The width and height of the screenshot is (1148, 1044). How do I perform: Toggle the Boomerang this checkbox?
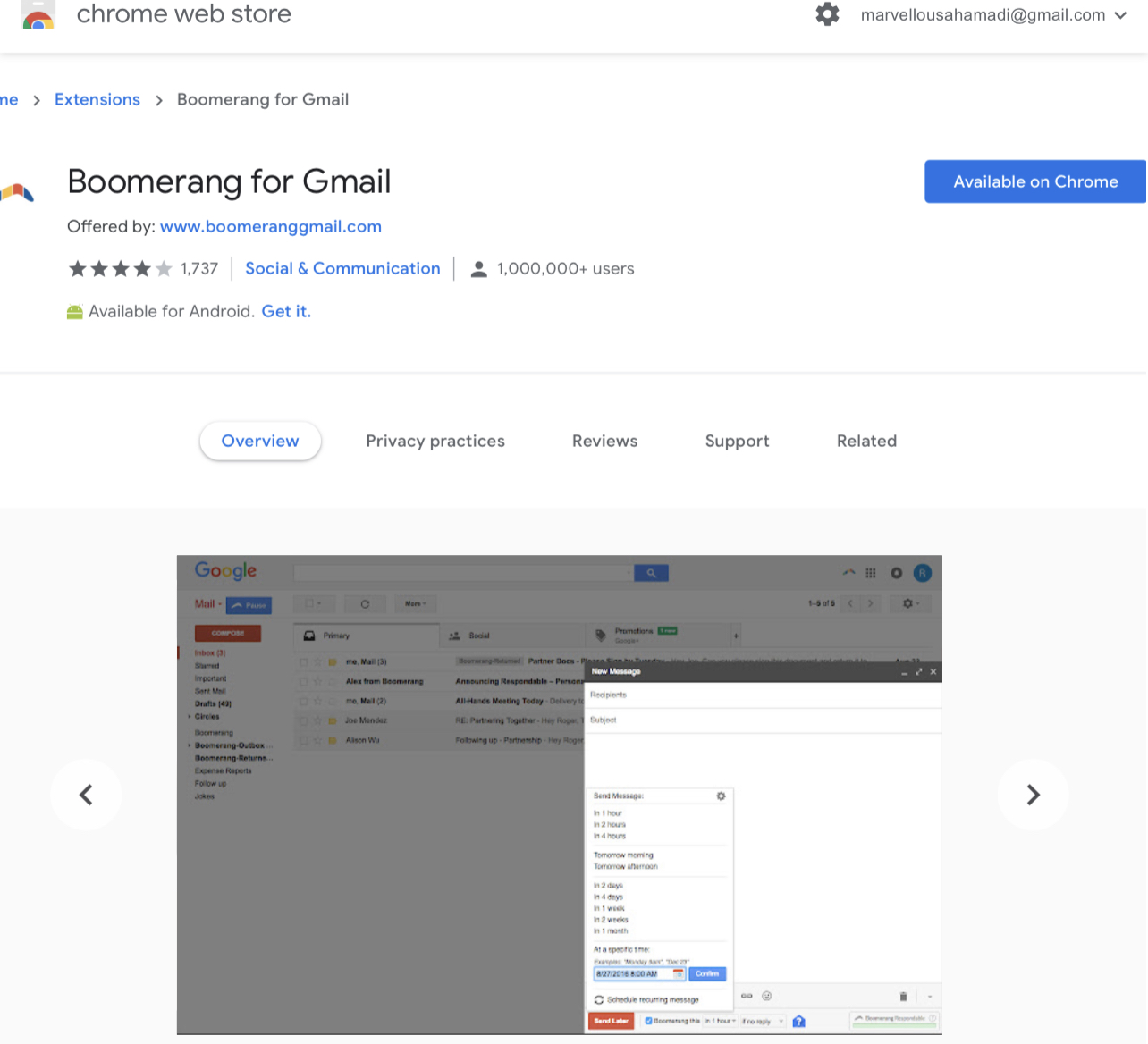click(x=647, y=1021)
